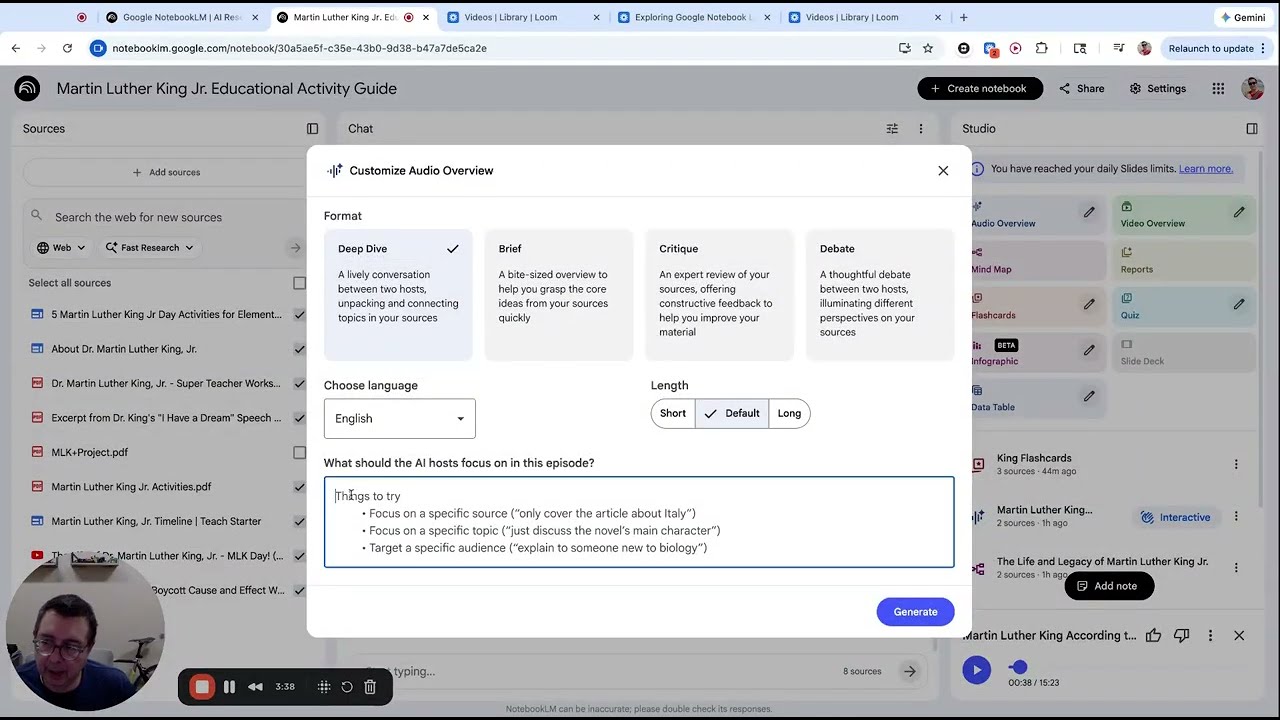Viewport: 1280px width, 720px height.
Task: Open the Web source type dropdown
Action: point(61,248)
